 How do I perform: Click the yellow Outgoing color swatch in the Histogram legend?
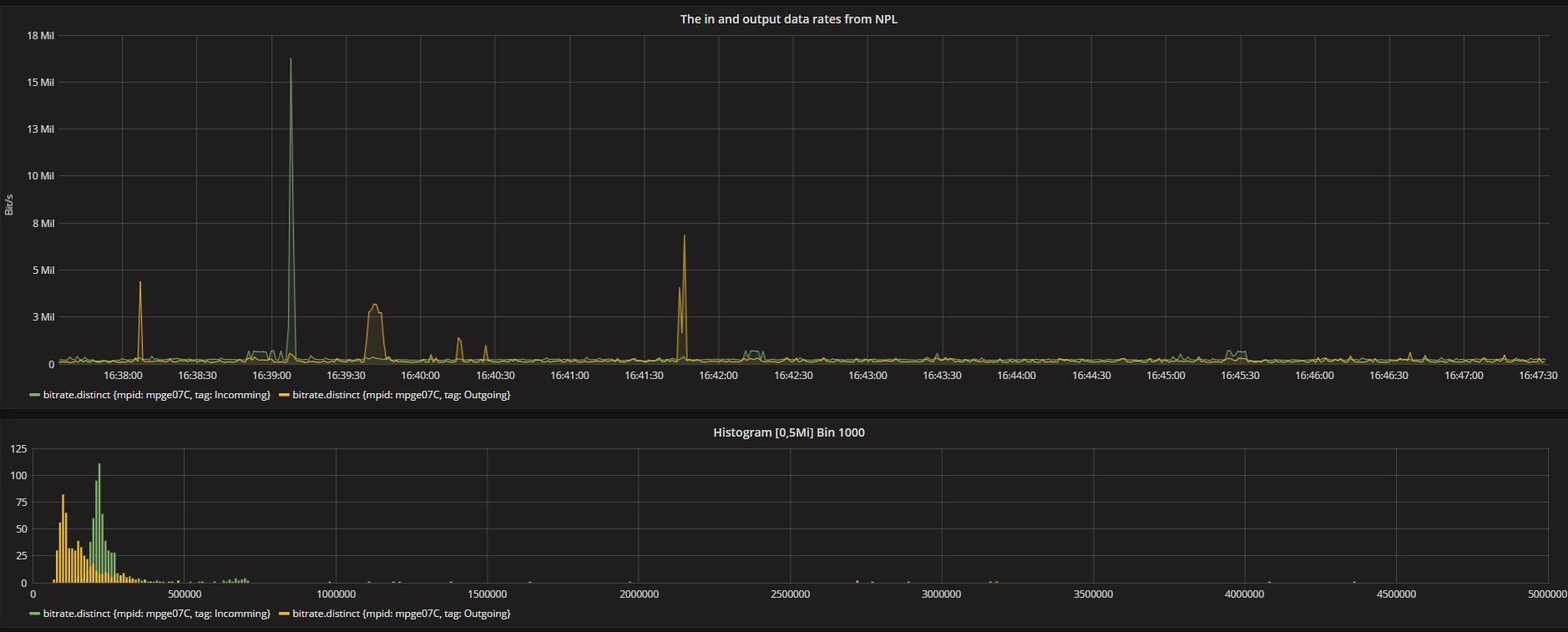click(x=284, y=614)
